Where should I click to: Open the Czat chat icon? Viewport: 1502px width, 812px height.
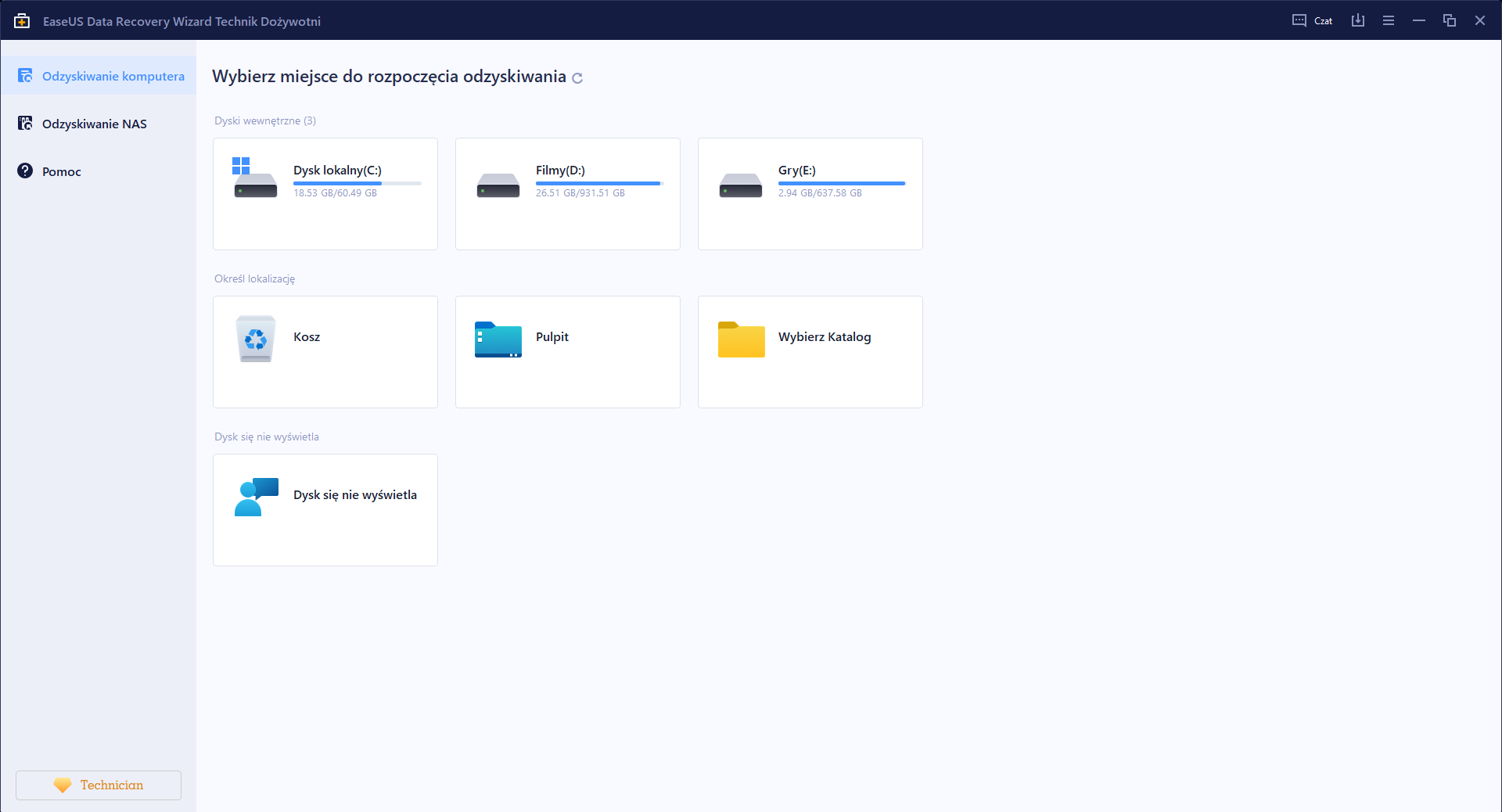coord(1299,20)
